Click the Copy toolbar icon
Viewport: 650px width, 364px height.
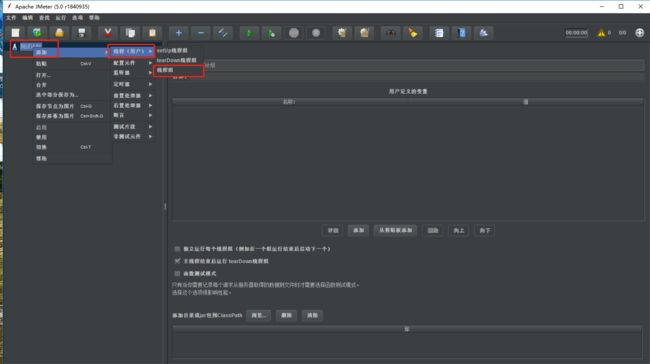pyautogui.click(x=130, y=33)
